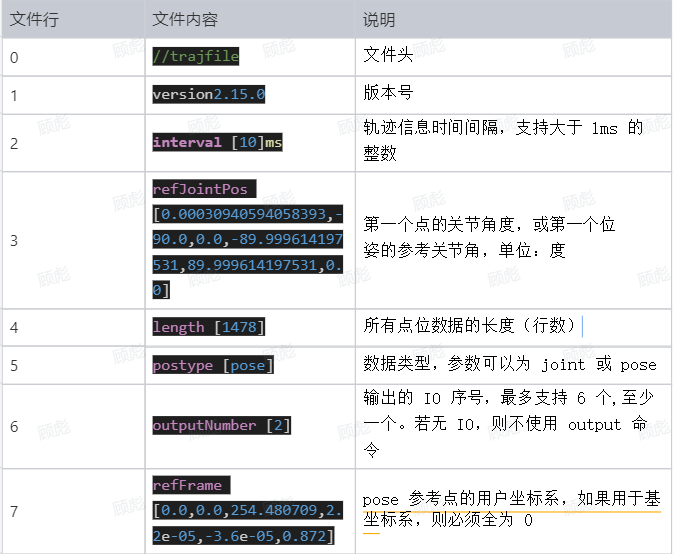The height and width of the screenshot is (554, 674).
Task: Click the outputNumber [2] code text
Action: (221, 425)
